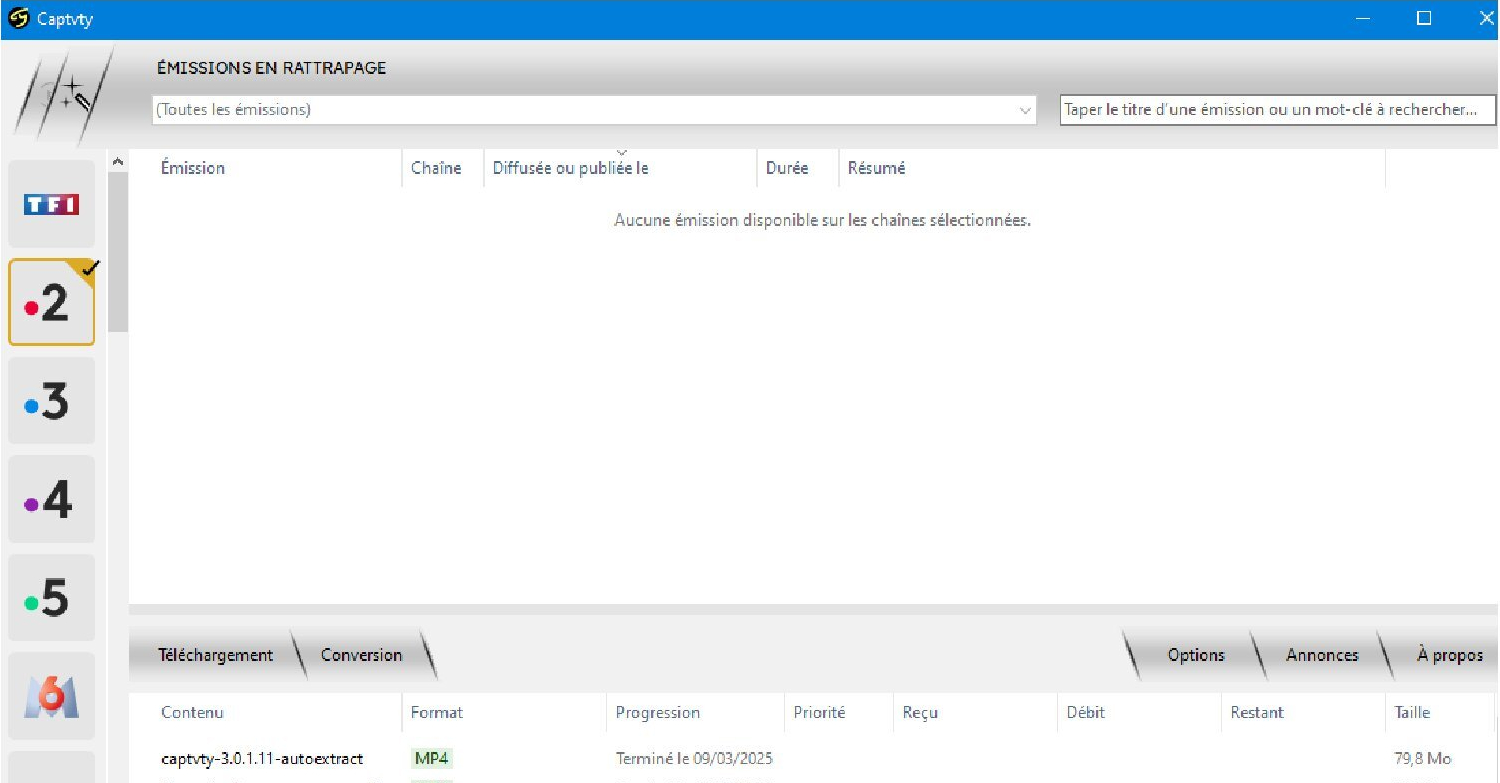Image resolution: width=1500 pixels, height=783 pixels.
Task: Switch to the Conversion tab
Action: click(x=361, y=656)
